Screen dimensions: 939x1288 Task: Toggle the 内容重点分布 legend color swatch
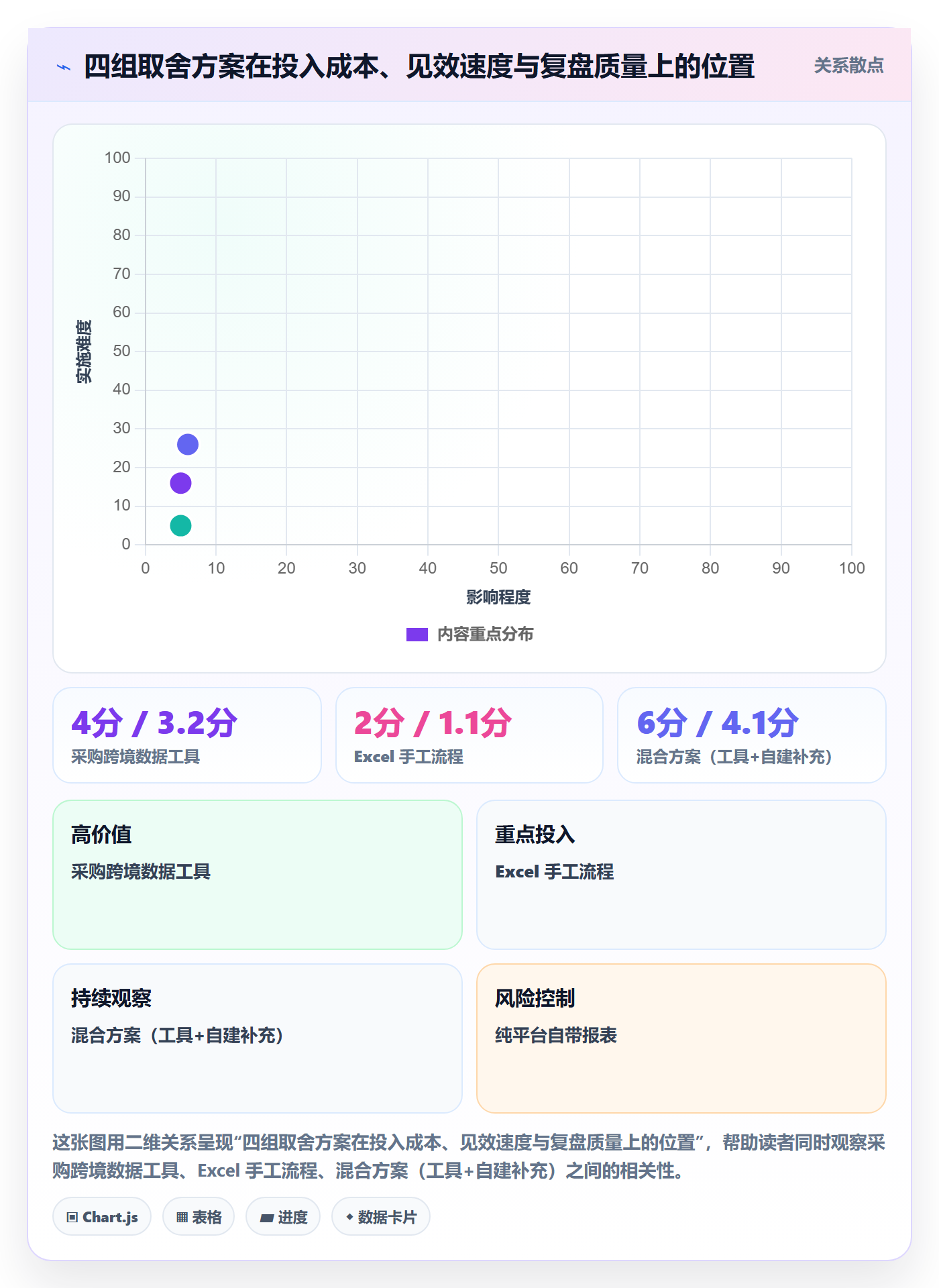pyautogui.click(x=417, y=635)
